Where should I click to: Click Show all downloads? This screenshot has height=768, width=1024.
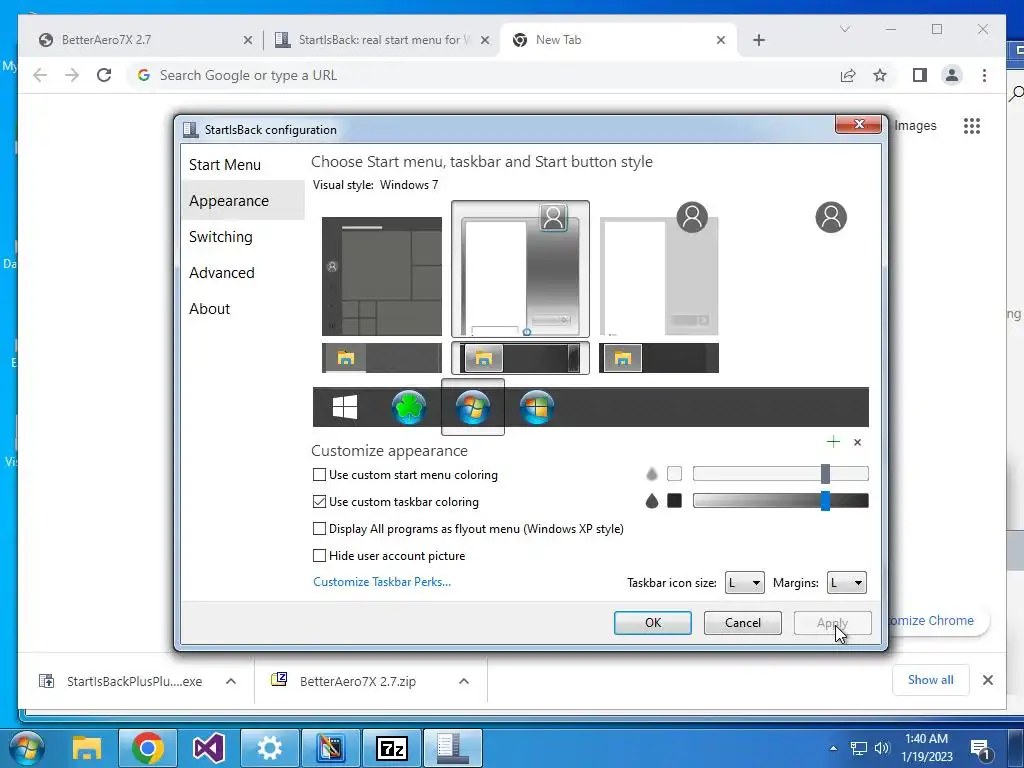(x=931, y=680)
